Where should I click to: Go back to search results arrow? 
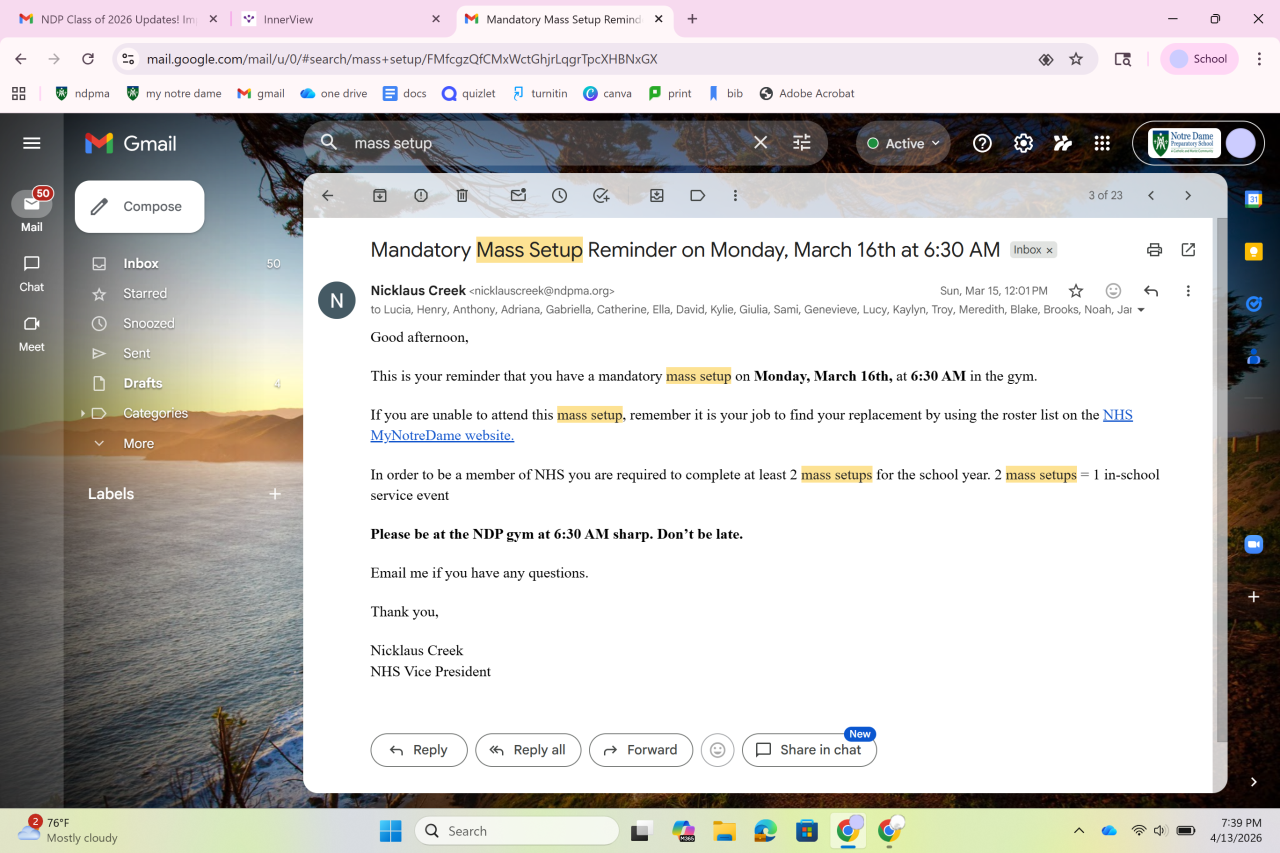coord(327,196)
